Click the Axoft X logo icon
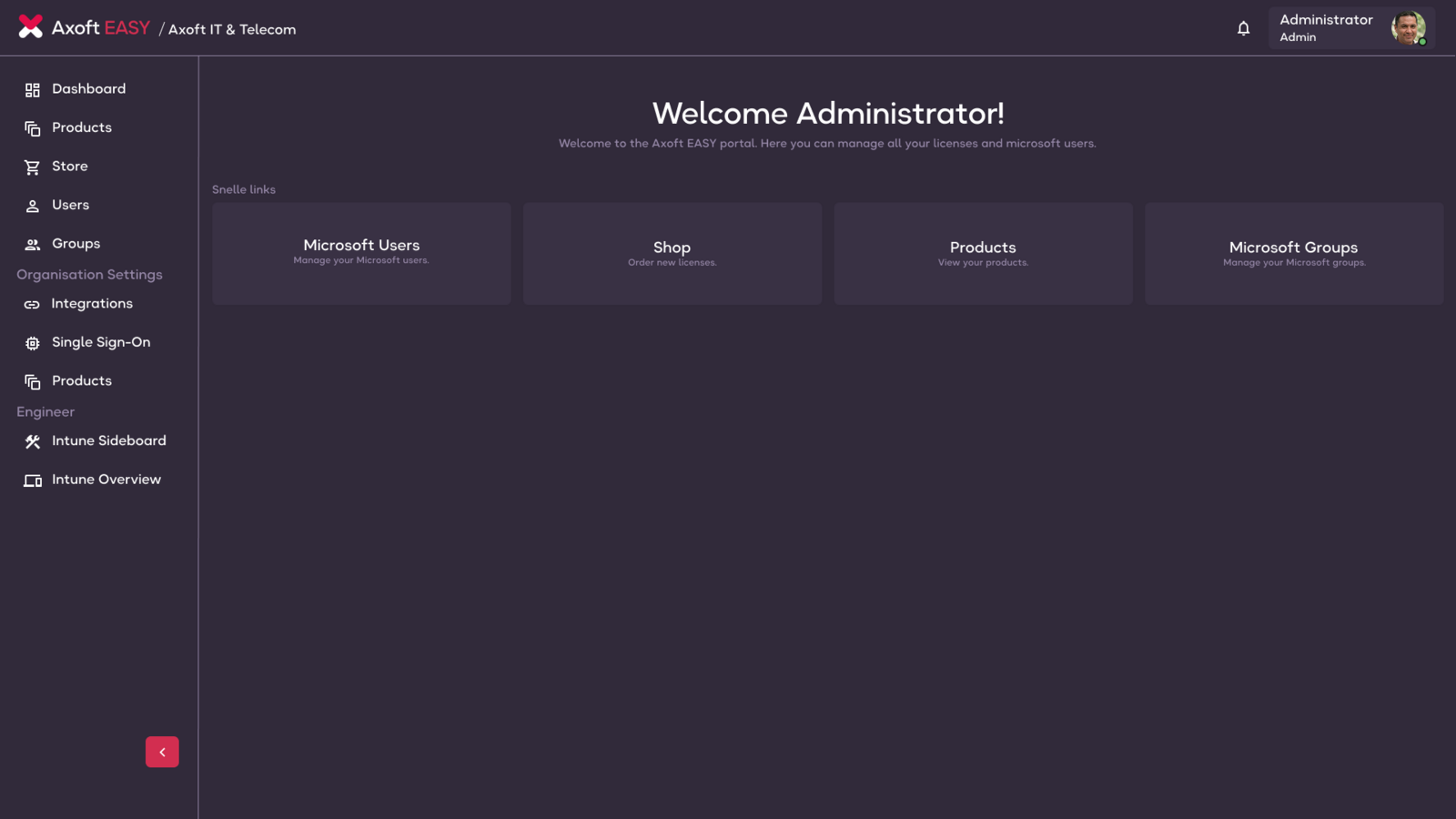The image size is (1456, 819). [31, 26]
